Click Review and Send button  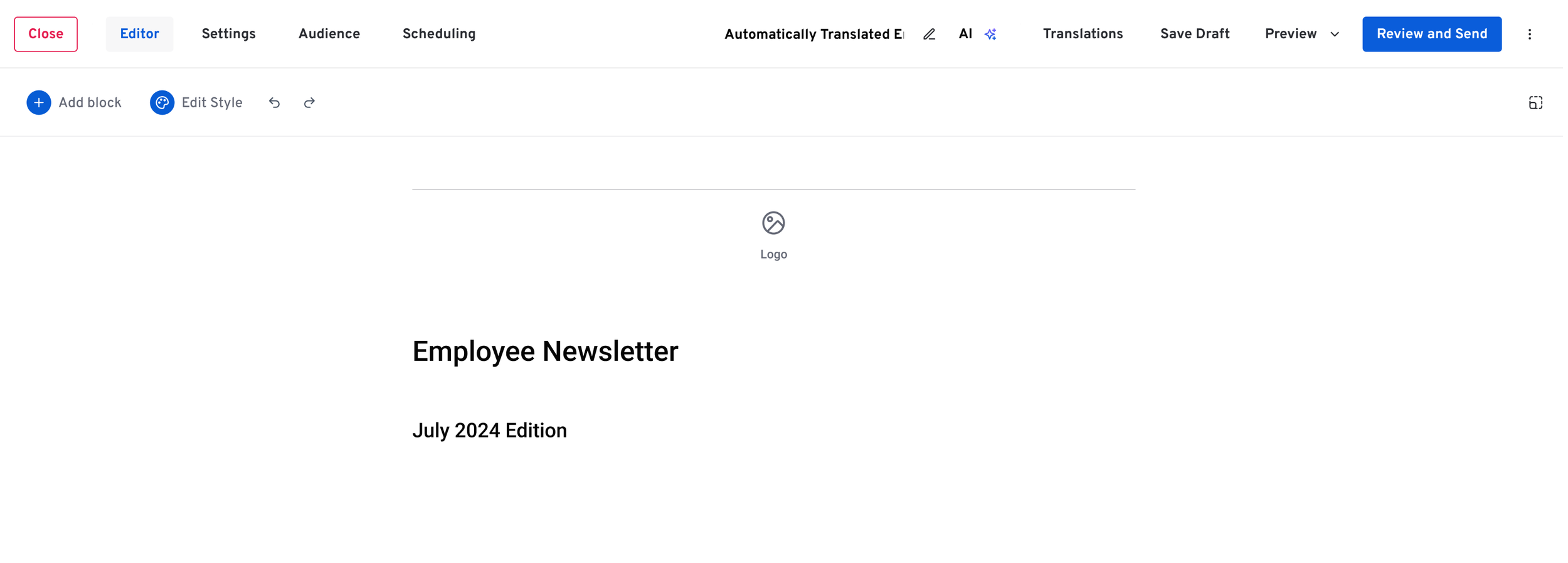click(1431, 35)
